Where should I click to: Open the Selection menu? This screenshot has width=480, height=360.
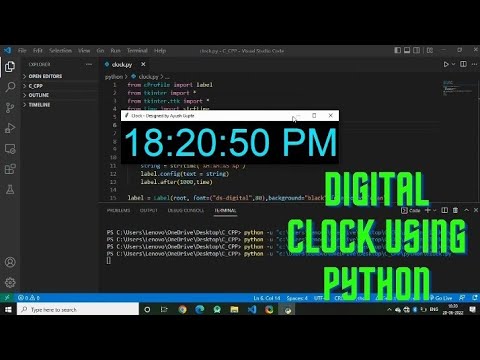(60, 51)
